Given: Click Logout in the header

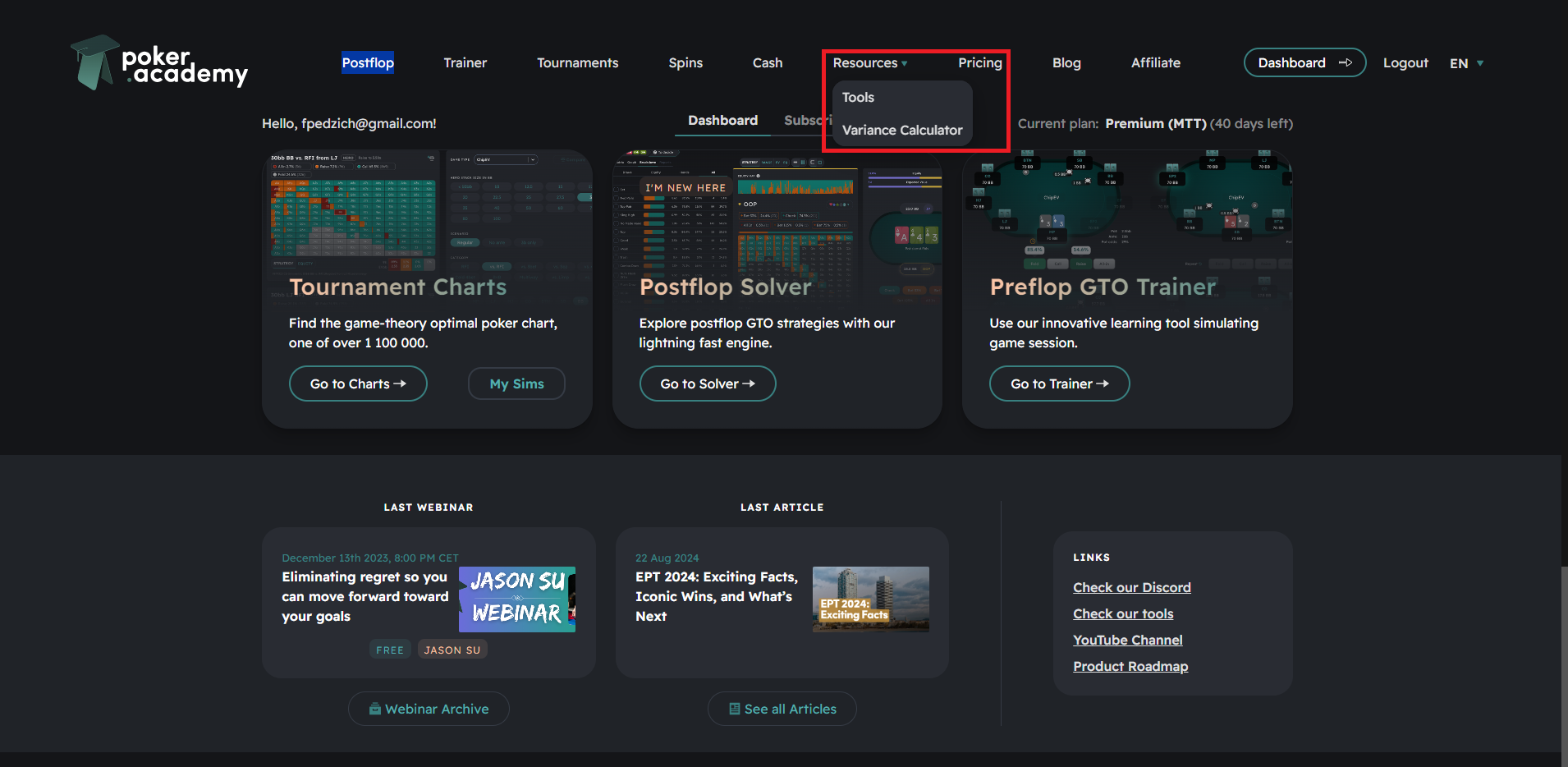Looking at the screenshot, I should [x=1405, y=63].
